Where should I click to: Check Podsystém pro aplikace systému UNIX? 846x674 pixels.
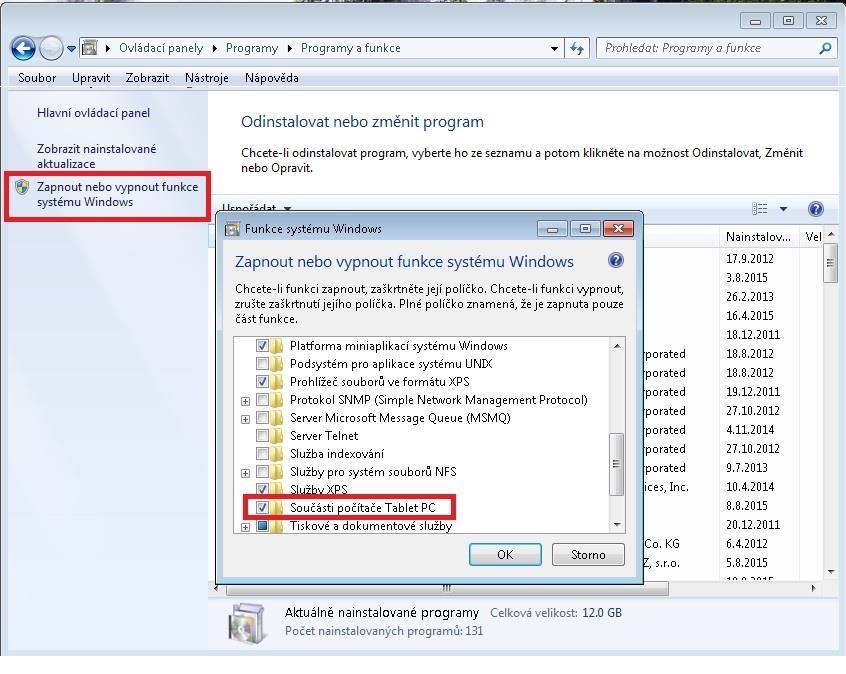pos(262,363)
